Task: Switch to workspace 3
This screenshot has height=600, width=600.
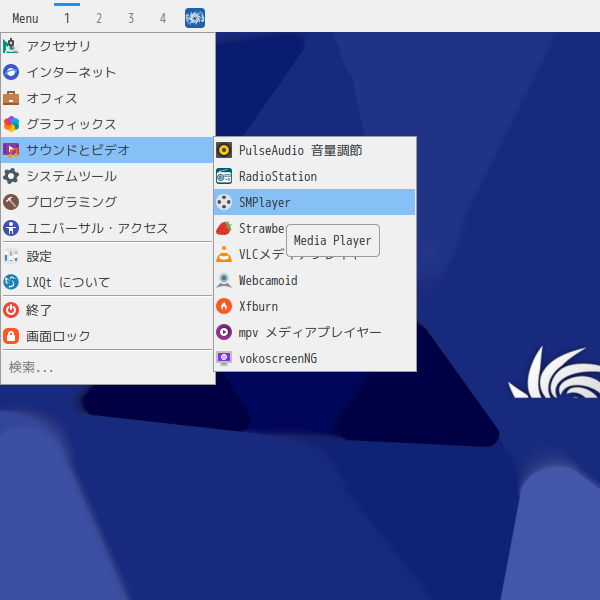Action: coord(131,18)
